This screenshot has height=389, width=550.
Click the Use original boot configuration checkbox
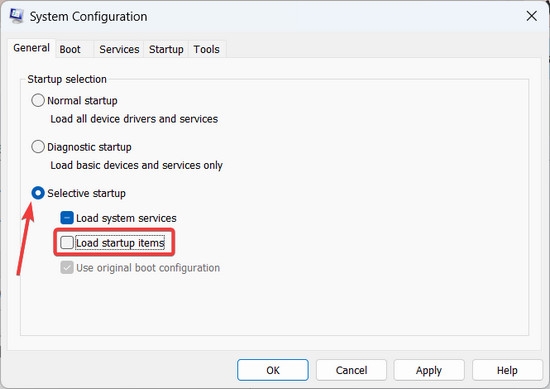[x=67, y=268]
